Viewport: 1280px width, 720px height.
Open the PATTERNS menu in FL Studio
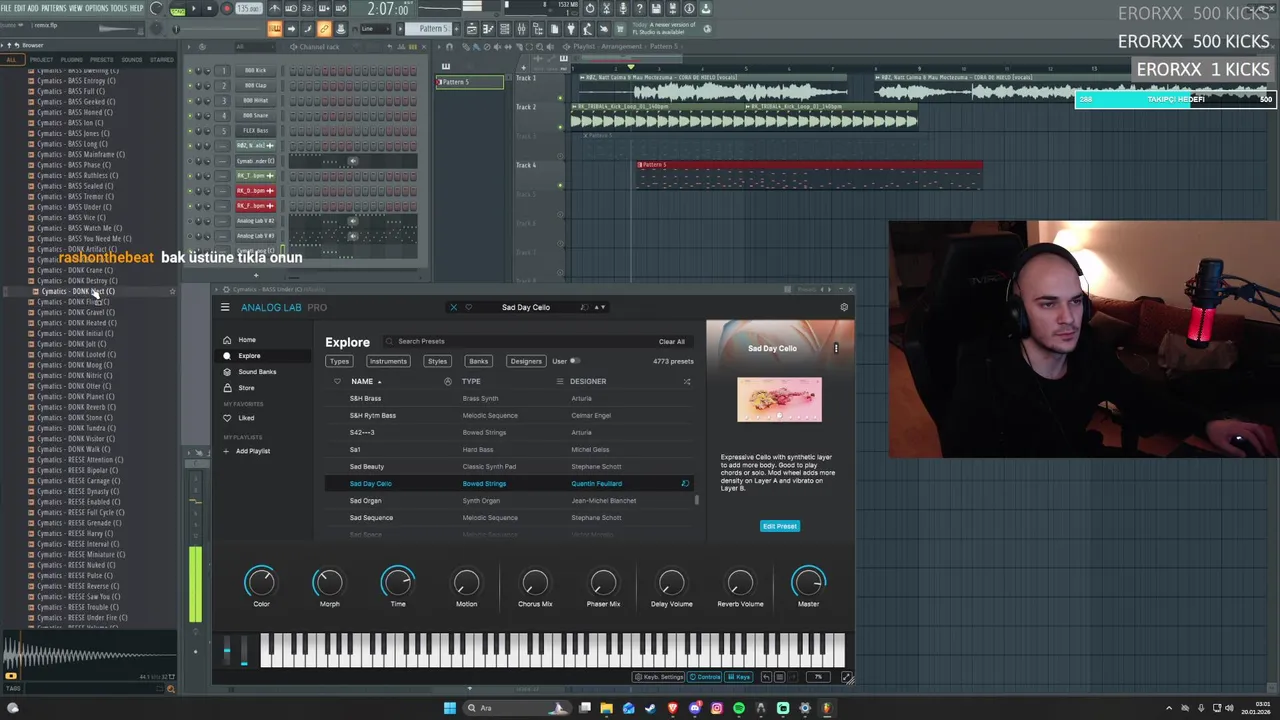click(x=54, y=8)
